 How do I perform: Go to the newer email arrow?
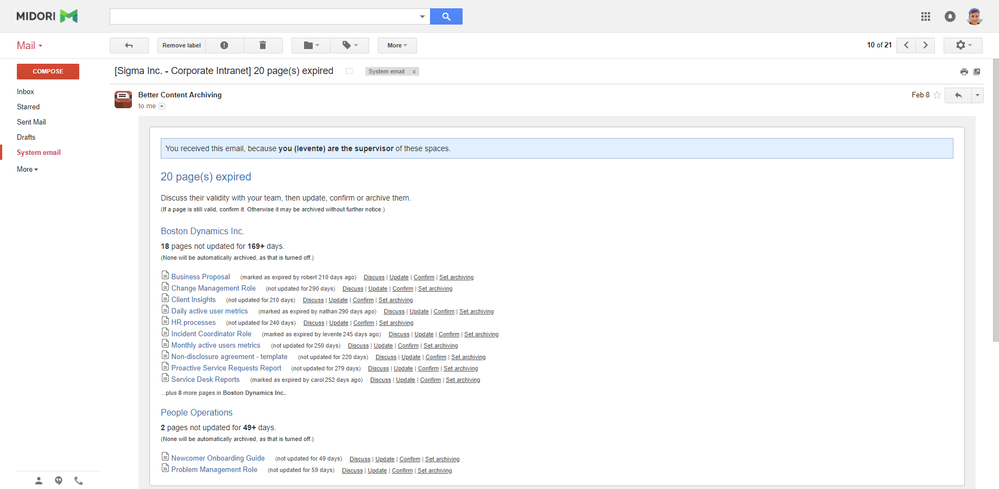click(x=906, y=45)
